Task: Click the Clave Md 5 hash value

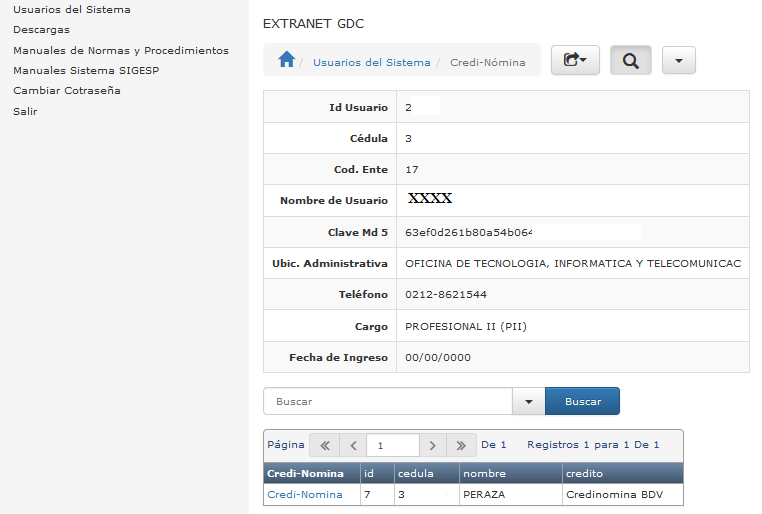Action: point(468,232)
